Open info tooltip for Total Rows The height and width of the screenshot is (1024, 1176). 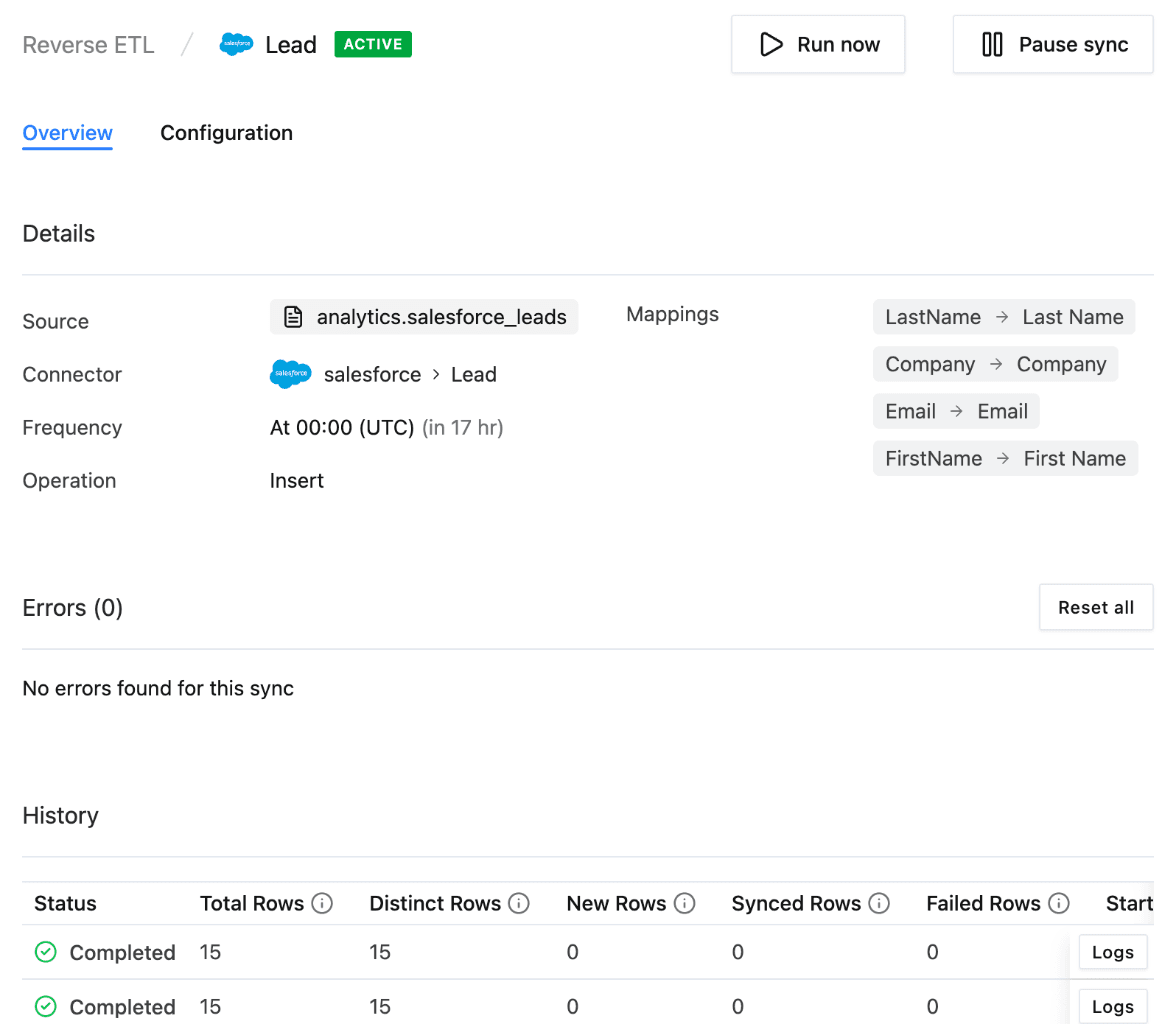[x=322, y=903]
